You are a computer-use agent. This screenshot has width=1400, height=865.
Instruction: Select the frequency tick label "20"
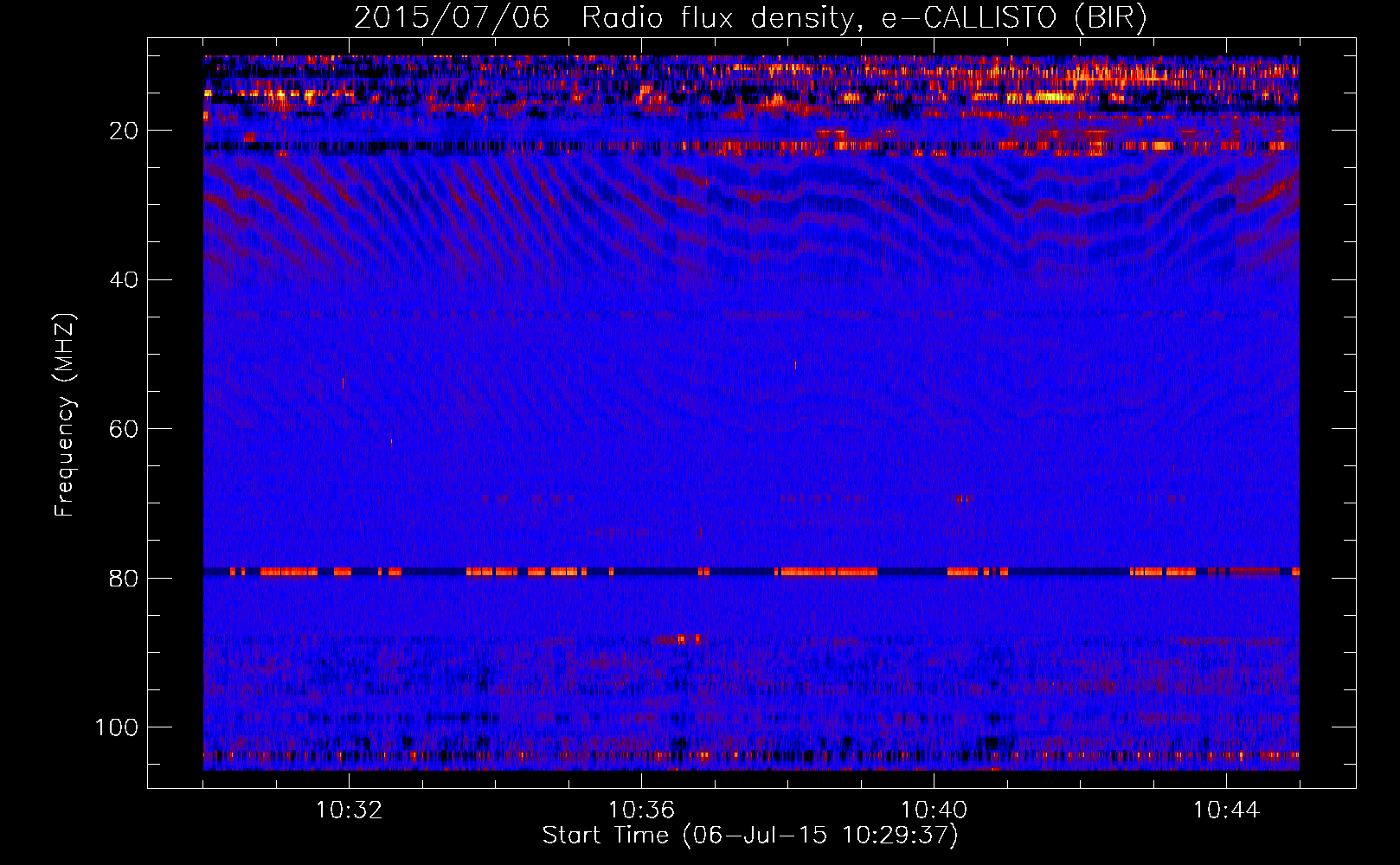125,131
